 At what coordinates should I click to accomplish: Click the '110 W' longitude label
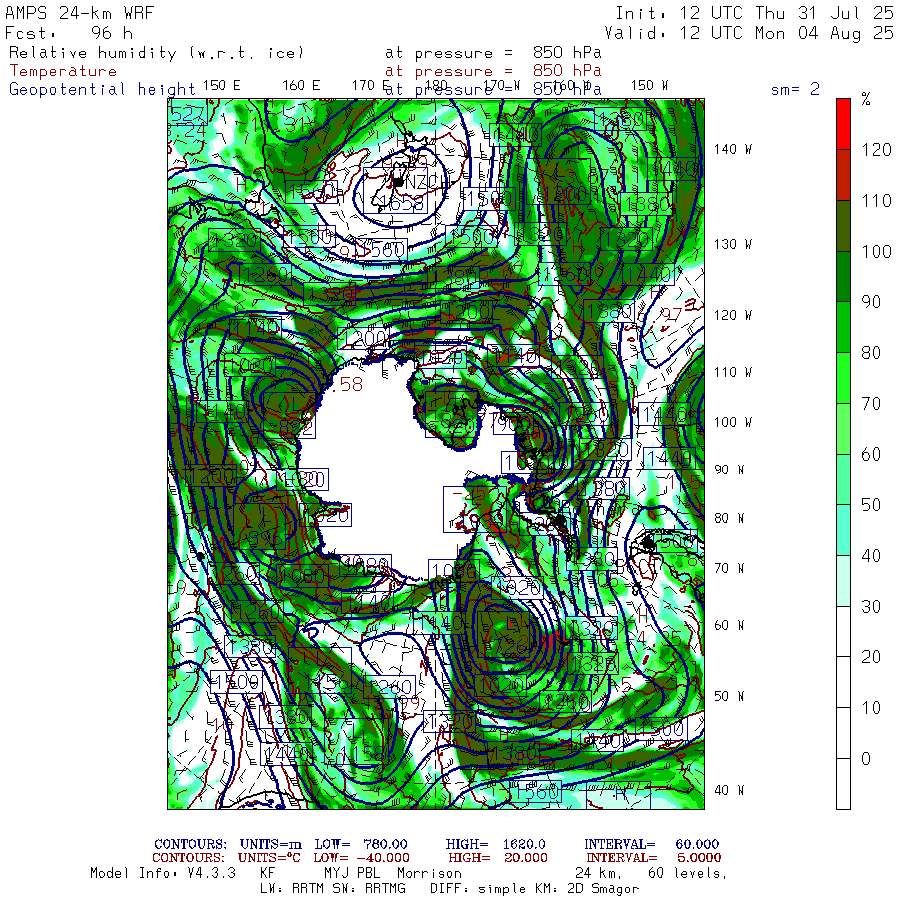click(732, 372)
